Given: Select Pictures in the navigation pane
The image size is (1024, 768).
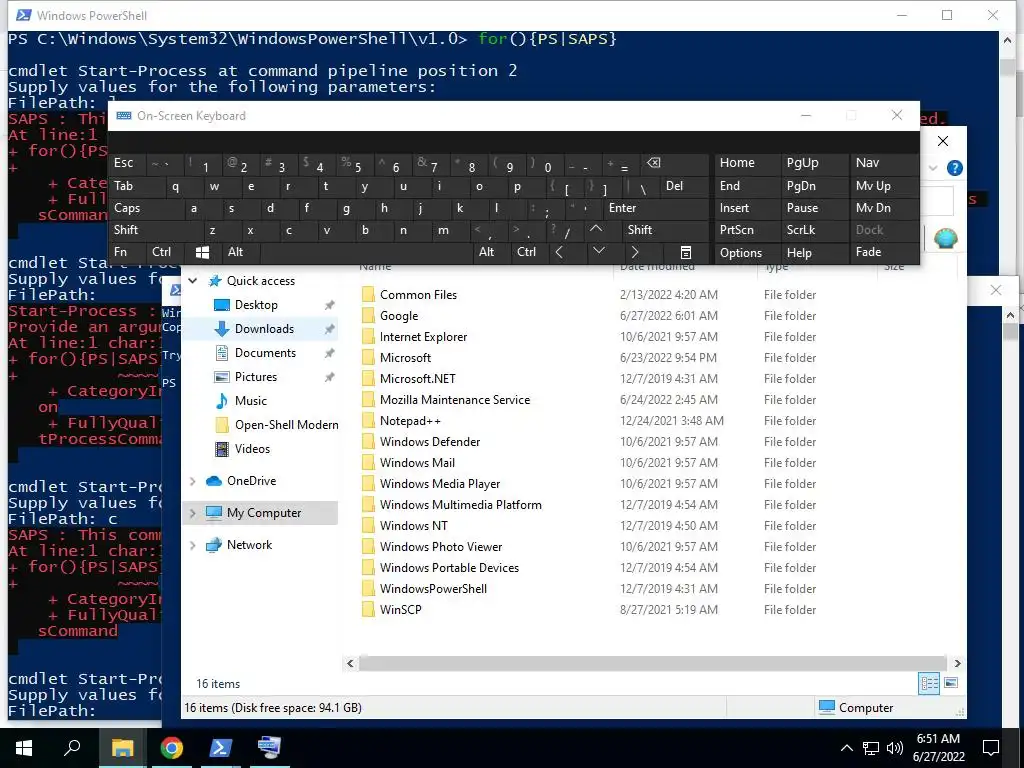Looking at the screenshot, I should [256, 377].
